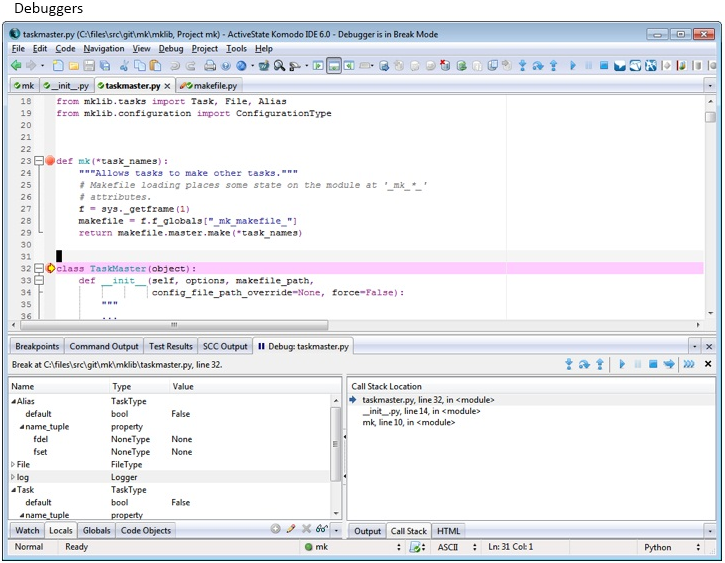The height and width of the screenshot is (563, 725).
Task: Toggle the right pane visibility icon
Action: 349,66
